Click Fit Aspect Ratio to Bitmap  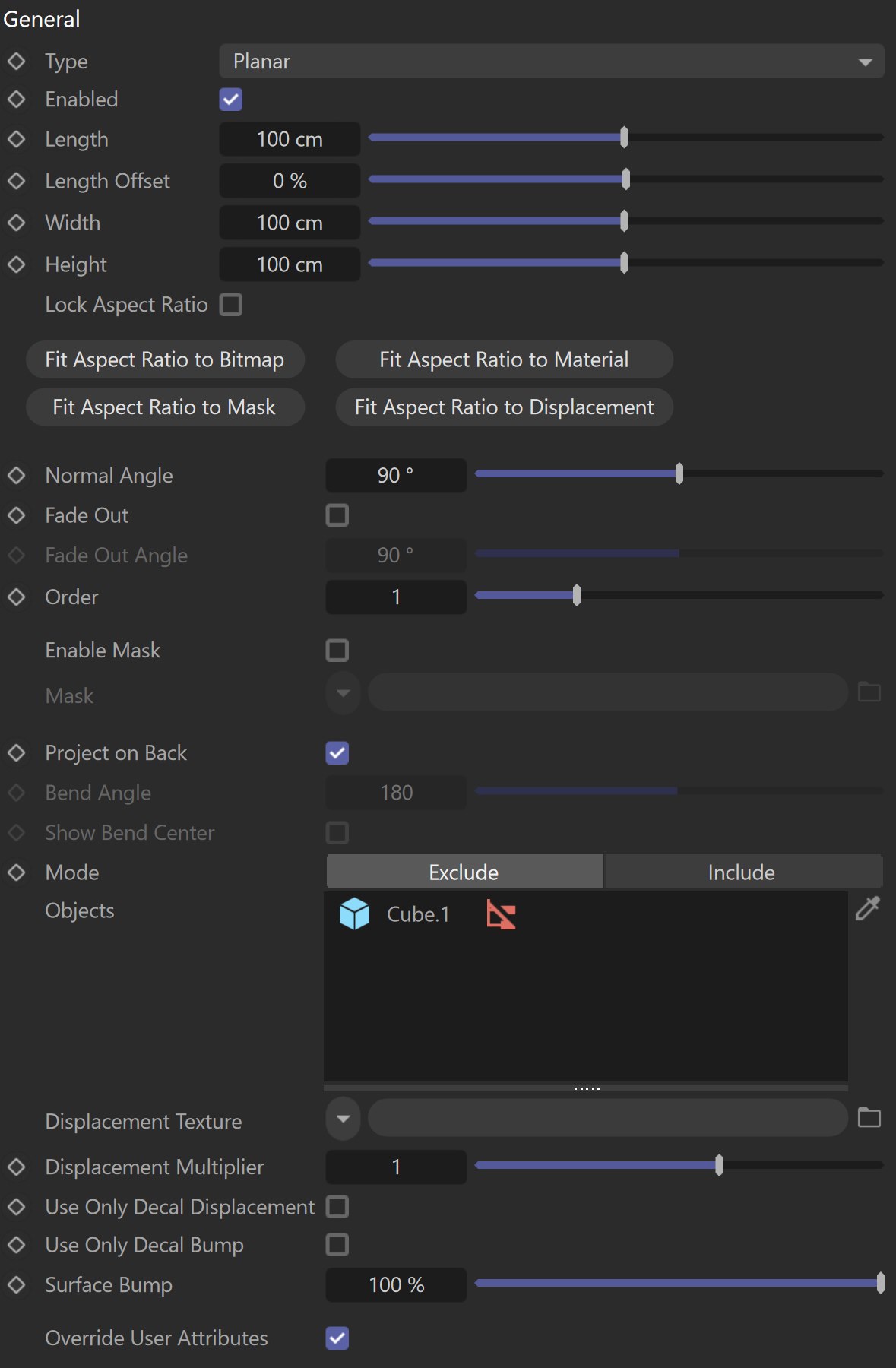tap(165, 359)
